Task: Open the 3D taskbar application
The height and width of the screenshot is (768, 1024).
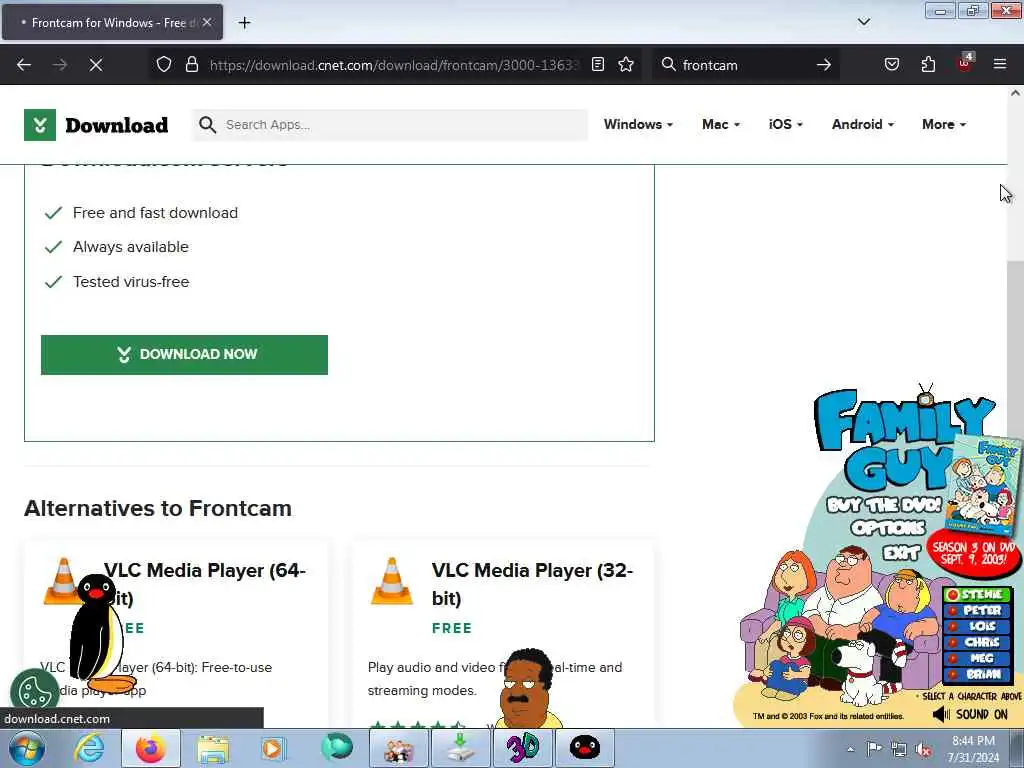Action: pyautogui.click(x=522, y=748)
